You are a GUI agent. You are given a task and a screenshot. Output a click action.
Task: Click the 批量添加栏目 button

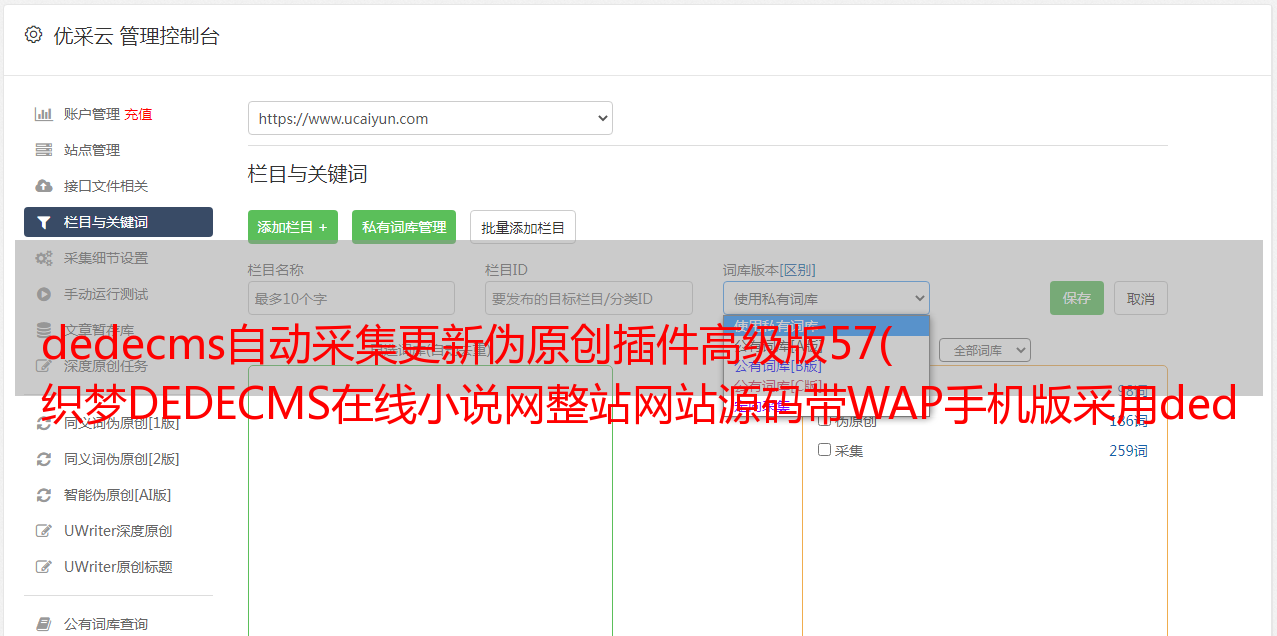[523, 227]
